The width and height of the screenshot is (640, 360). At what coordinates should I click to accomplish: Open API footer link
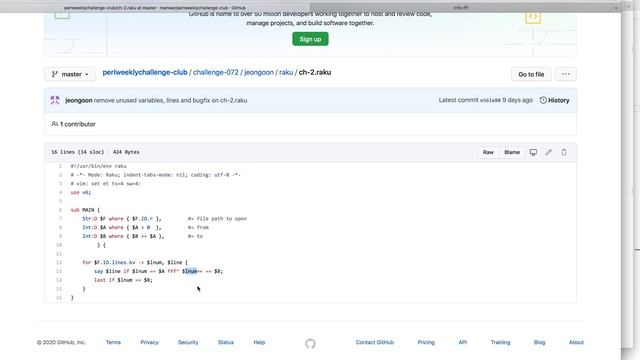pos(462,342)
